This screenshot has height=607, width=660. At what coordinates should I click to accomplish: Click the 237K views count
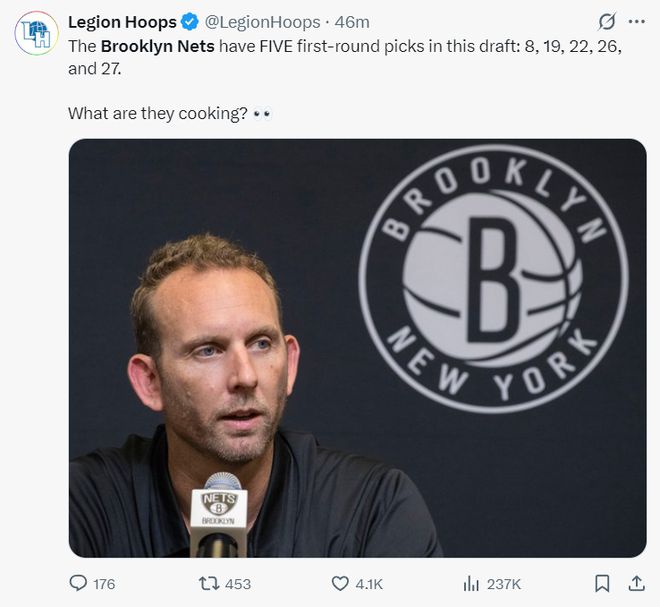503,584
